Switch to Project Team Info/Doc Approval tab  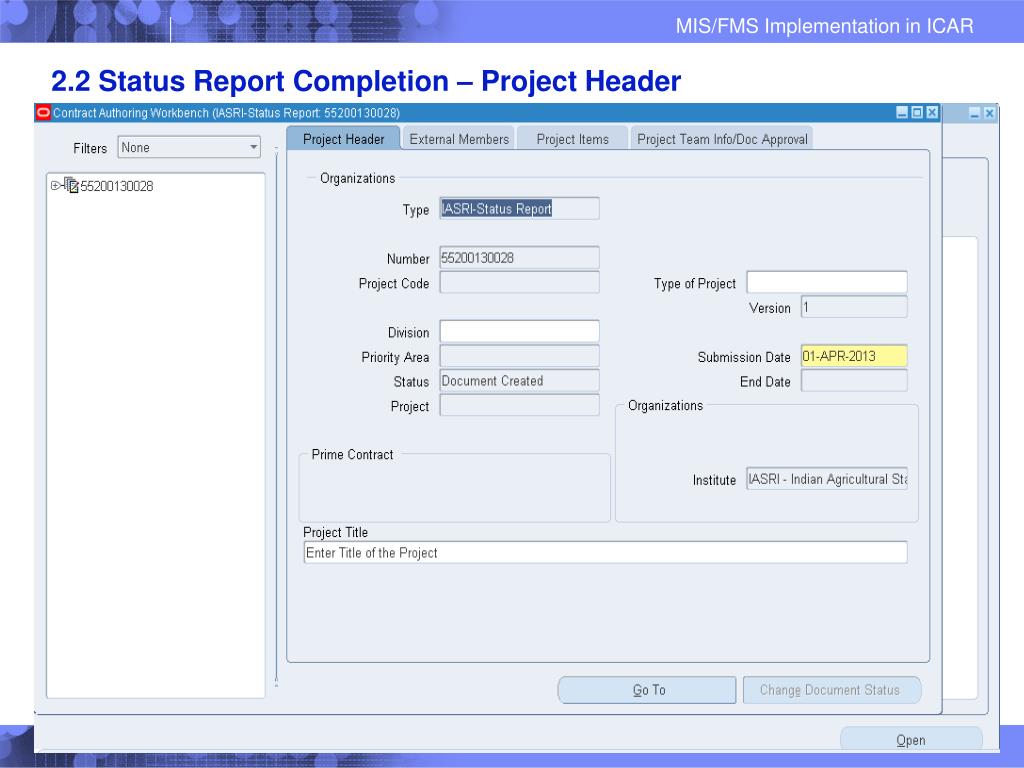722,139
